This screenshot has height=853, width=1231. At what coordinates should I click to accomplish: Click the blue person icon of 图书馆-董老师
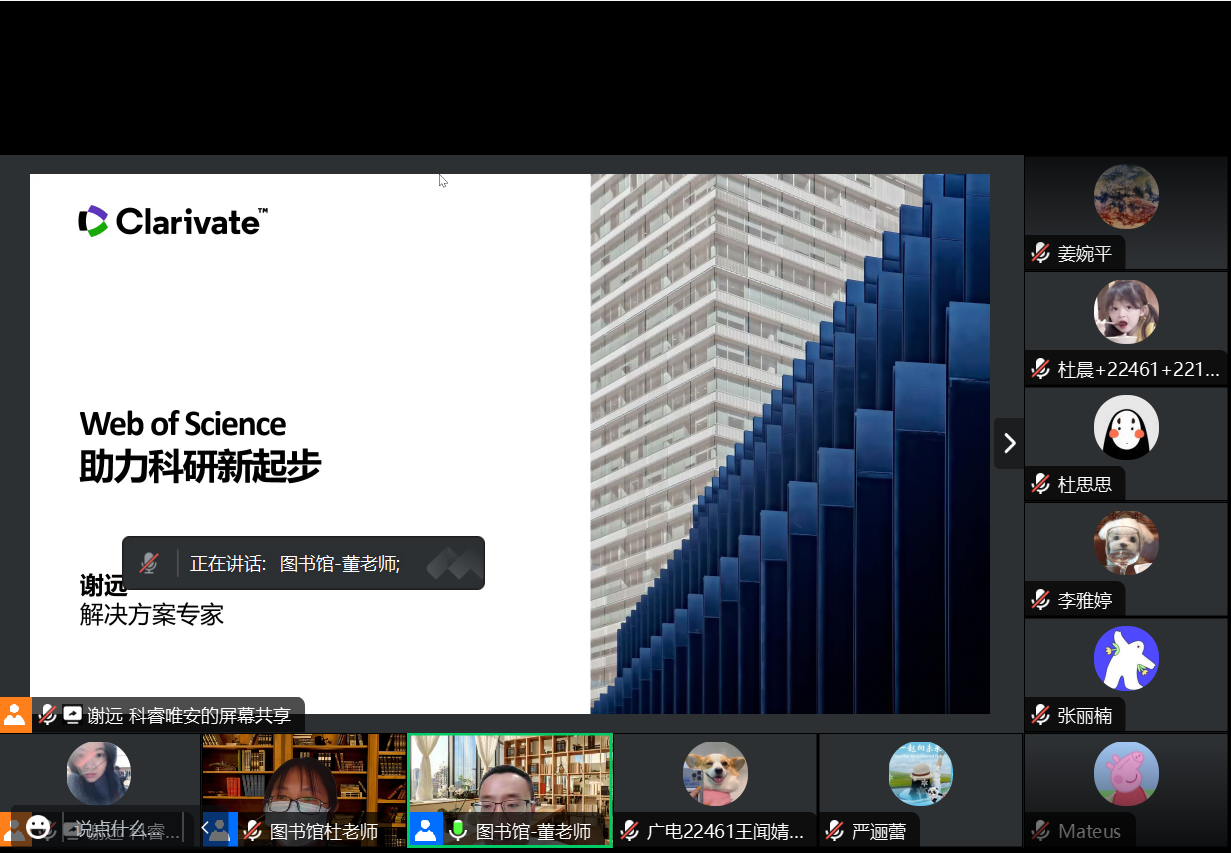pyautogui.click(x=426, y=829)
